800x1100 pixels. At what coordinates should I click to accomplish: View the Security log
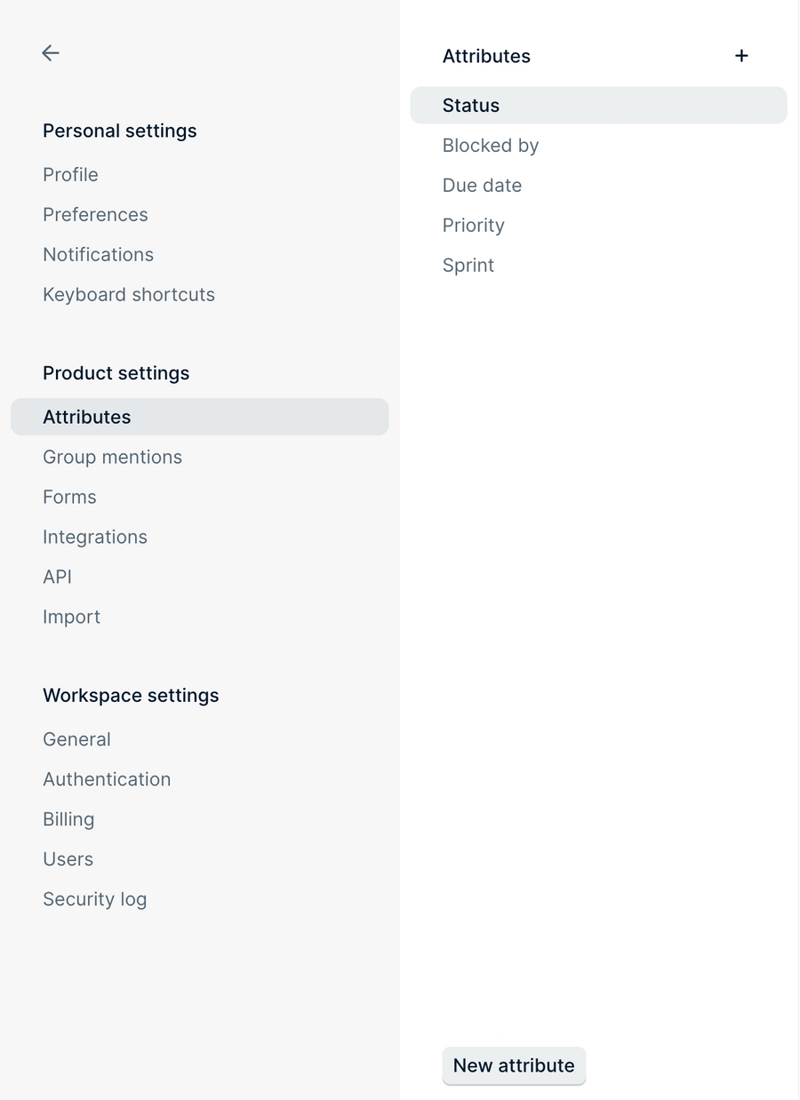pos(95,898)
